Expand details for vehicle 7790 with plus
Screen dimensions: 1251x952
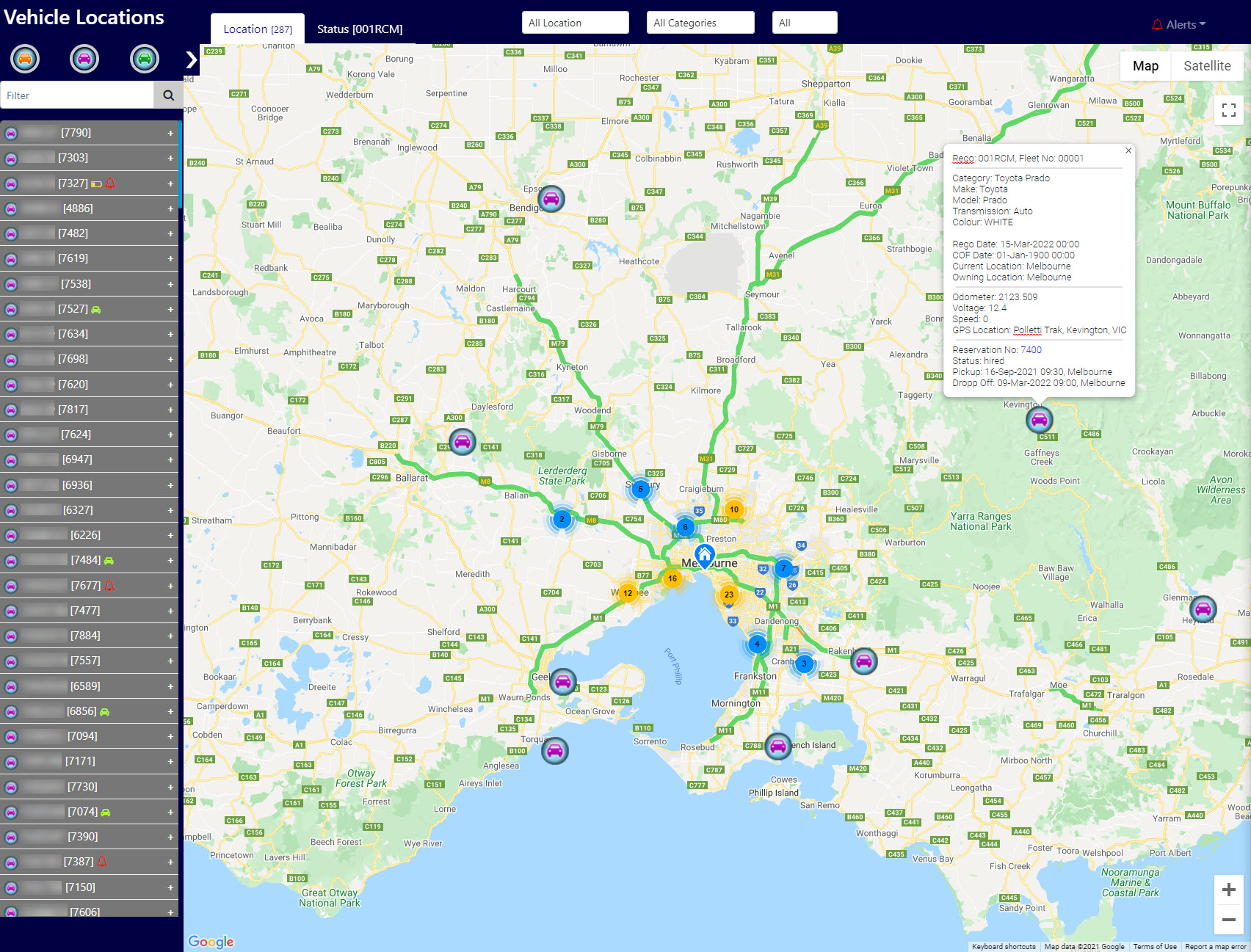pos(170,133)
